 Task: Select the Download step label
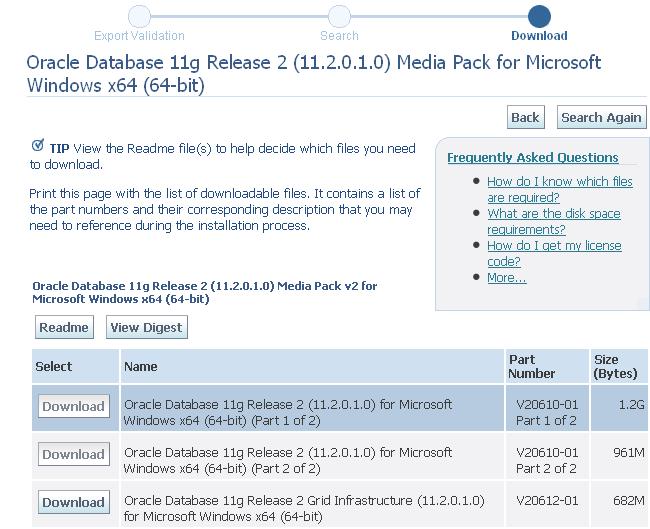coord(539,36)
